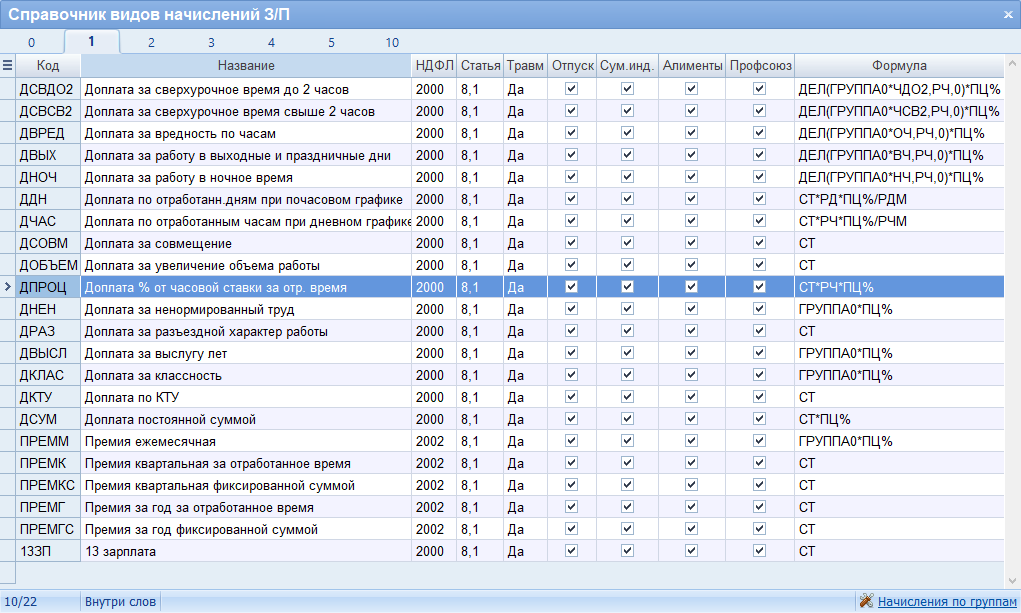This screenshot has width=1021, height=613.
Task: Switch to tab 10
Action: [x=392, y=42]
